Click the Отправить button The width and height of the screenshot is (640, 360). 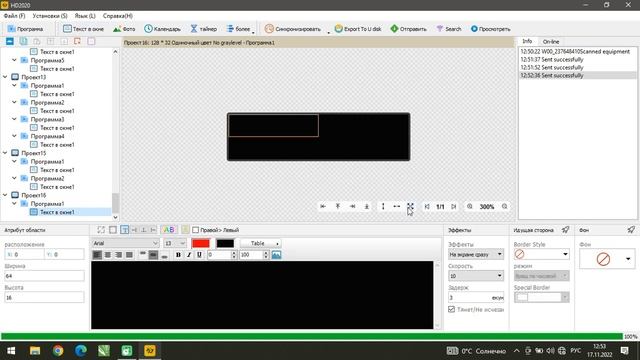coord(409,29)
